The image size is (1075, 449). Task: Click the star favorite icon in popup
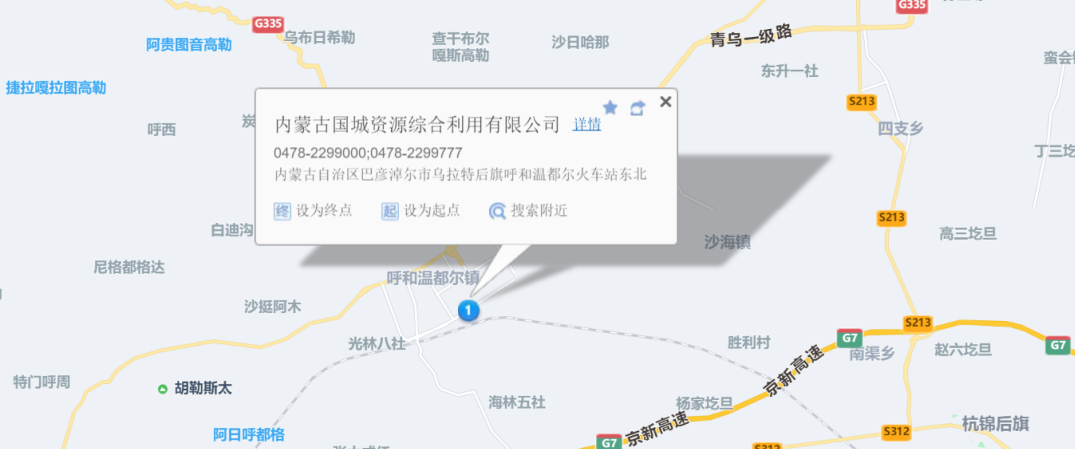click(610, 108)
